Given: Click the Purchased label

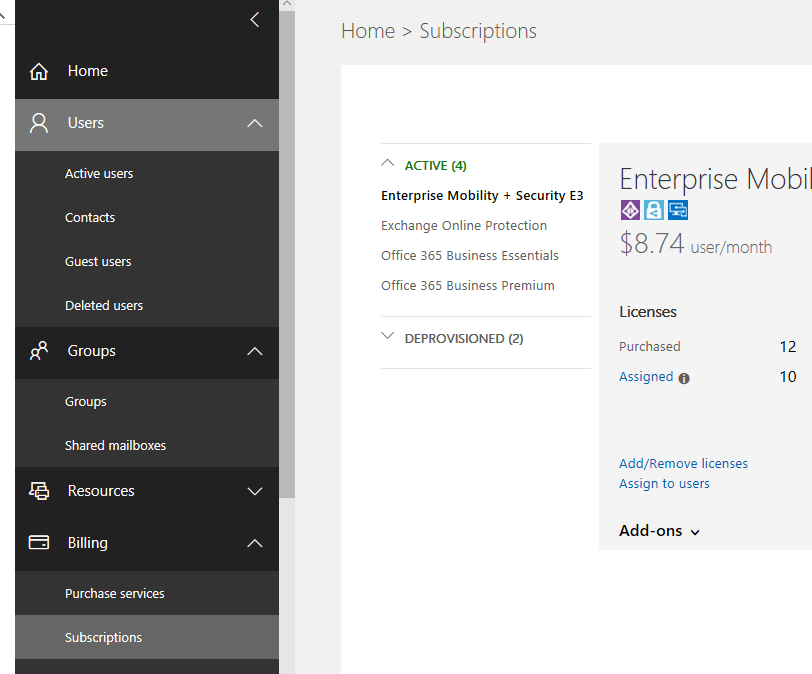Looking at the screenshot, I should click(x=649, y=347).
